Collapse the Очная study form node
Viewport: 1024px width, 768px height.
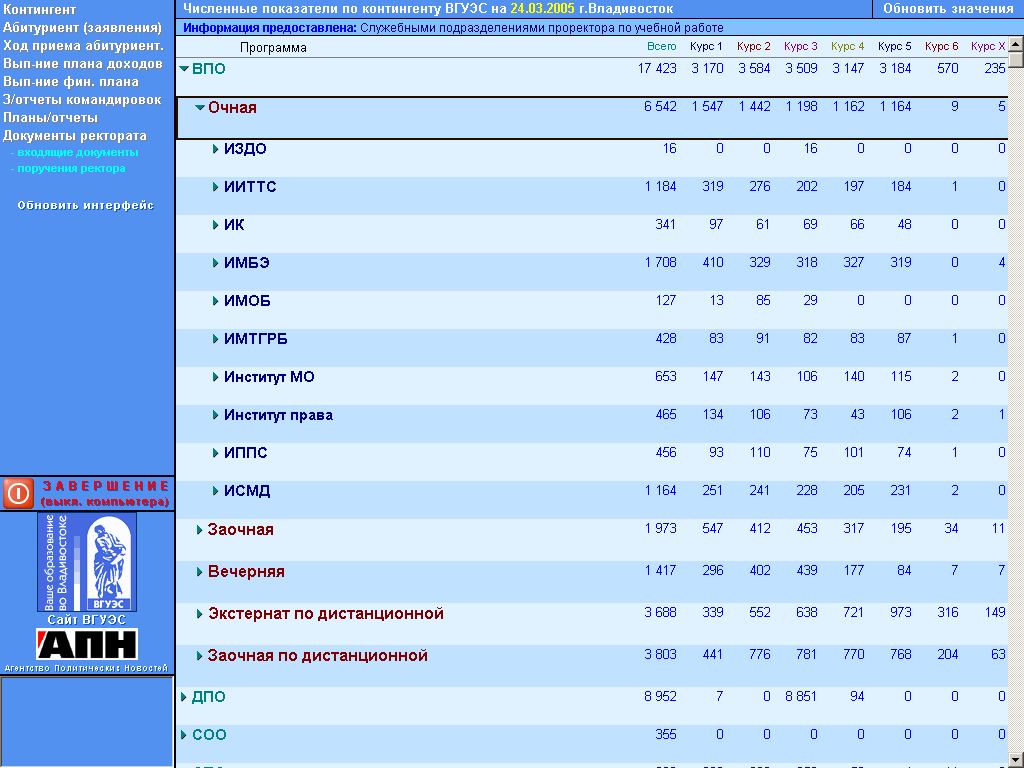click(x=200, y=108)
